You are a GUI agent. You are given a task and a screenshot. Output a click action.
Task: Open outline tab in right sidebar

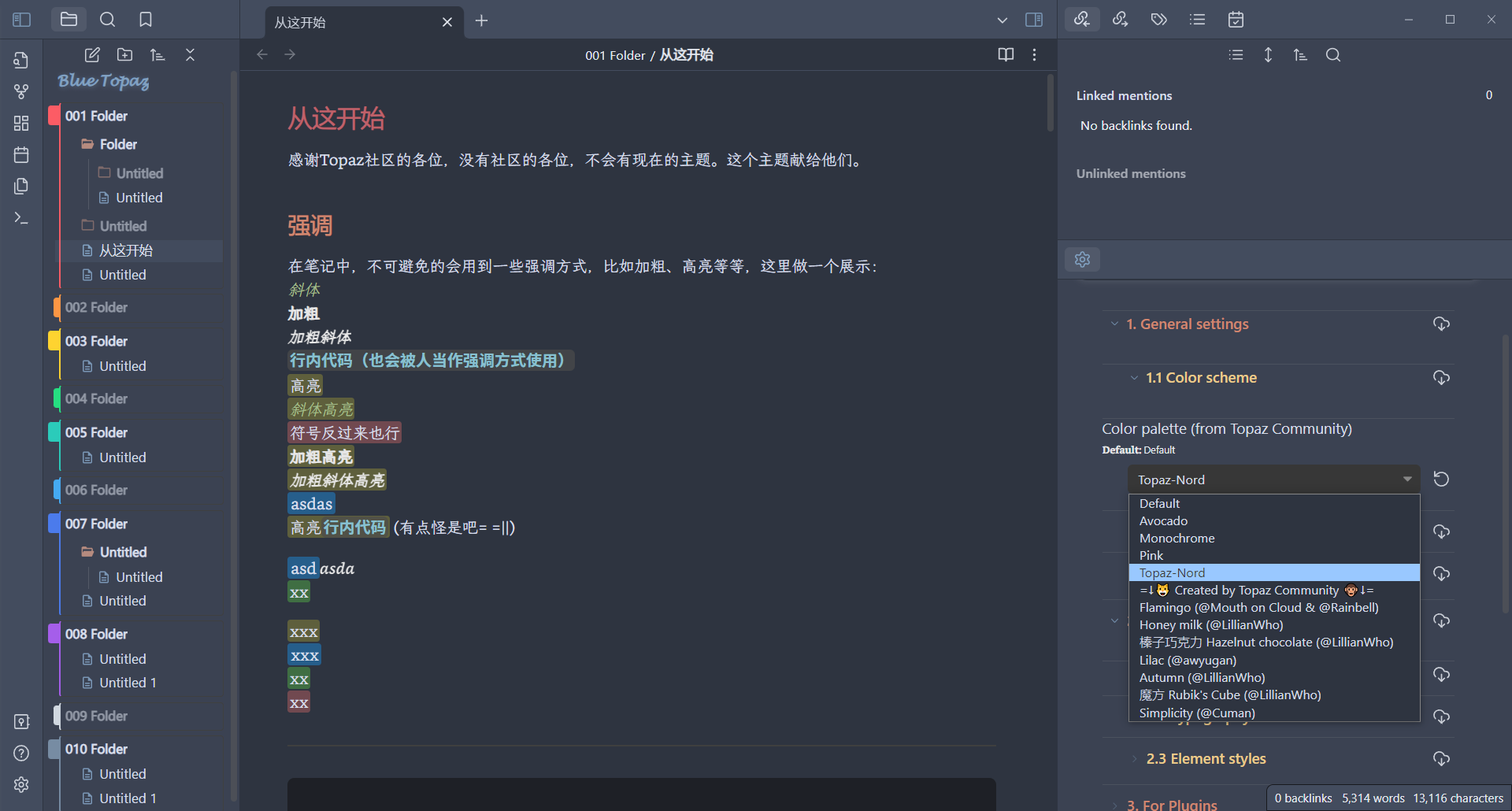(1197, 20)
